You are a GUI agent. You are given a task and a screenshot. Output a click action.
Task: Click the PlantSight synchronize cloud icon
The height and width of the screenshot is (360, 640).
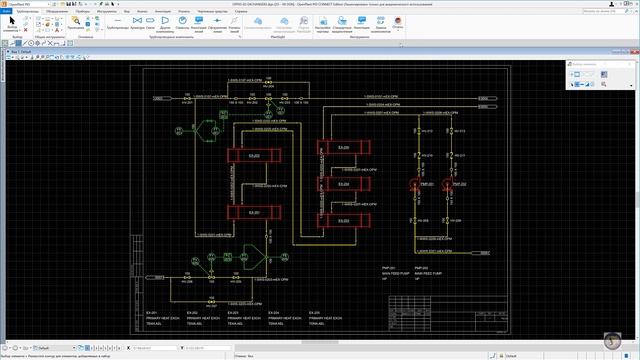258,20
